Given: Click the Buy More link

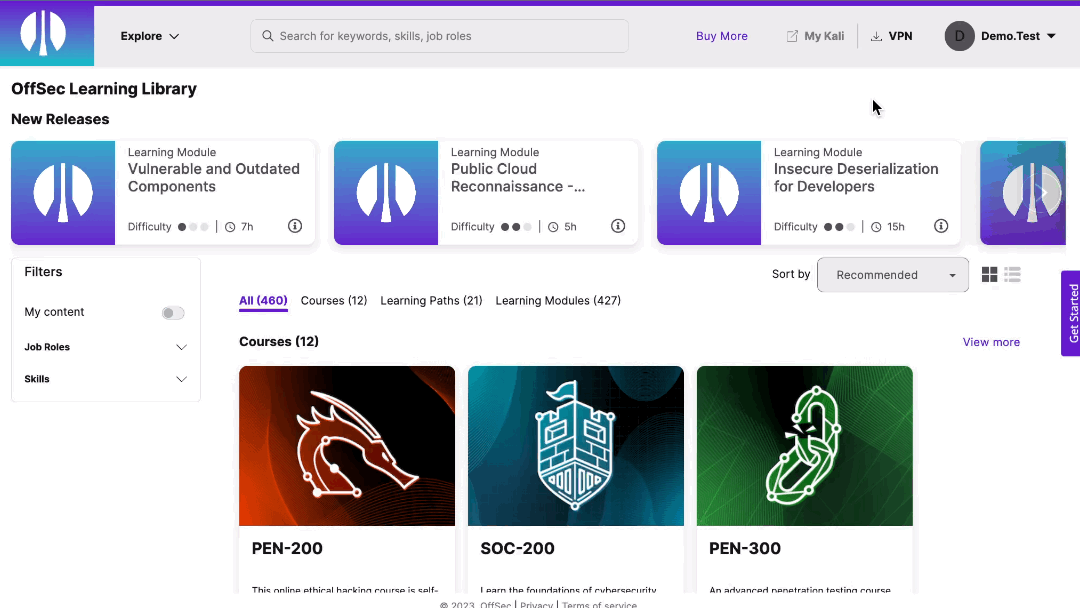Looking at the screenshot, I should click(x=722, y=36).
